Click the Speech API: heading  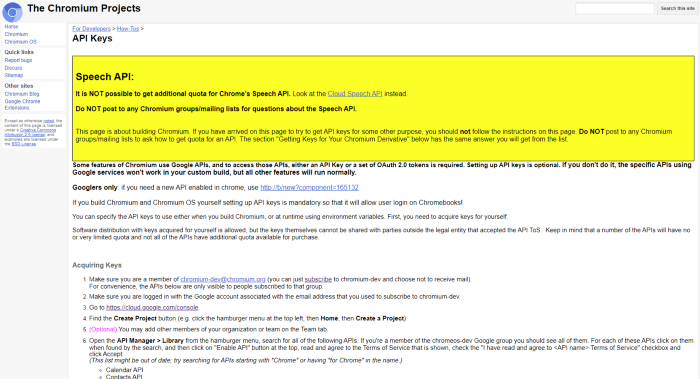click(105, 77)
